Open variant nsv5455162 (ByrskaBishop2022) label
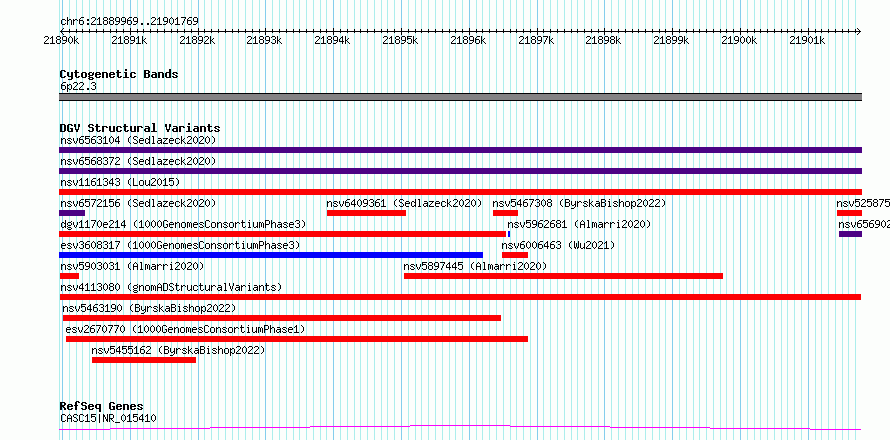The width and height of the screenshot is (890, 440). pyautogui.click(x=178, y=350)
